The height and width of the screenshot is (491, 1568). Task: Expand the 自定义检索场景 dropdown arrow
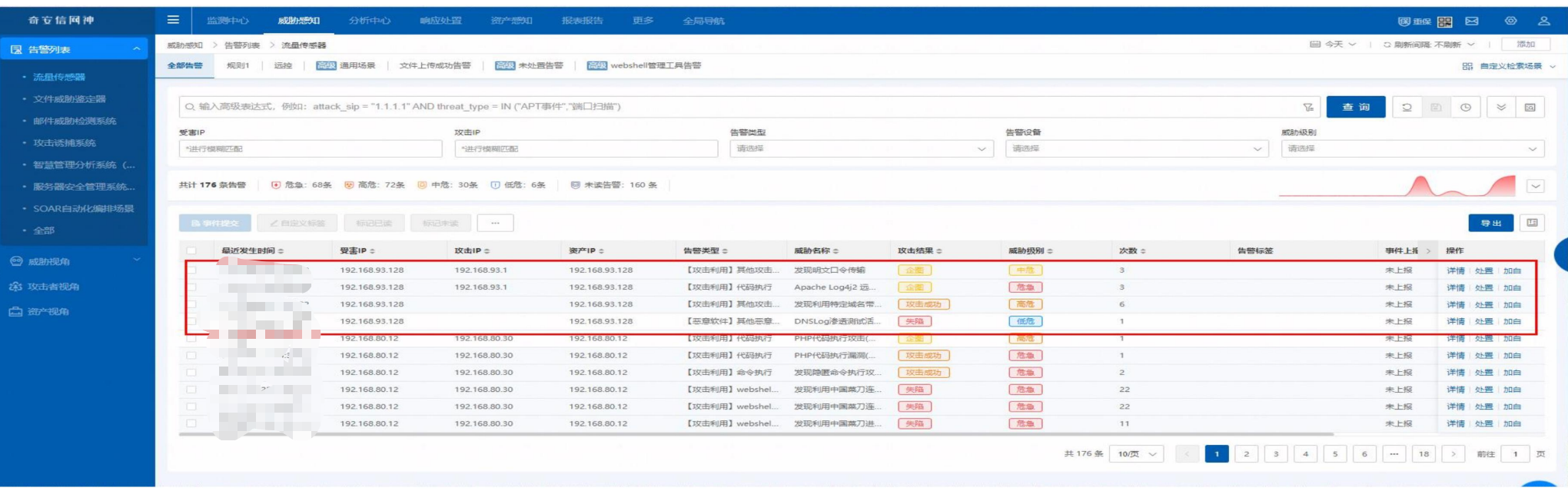[x=1552, y=66]
